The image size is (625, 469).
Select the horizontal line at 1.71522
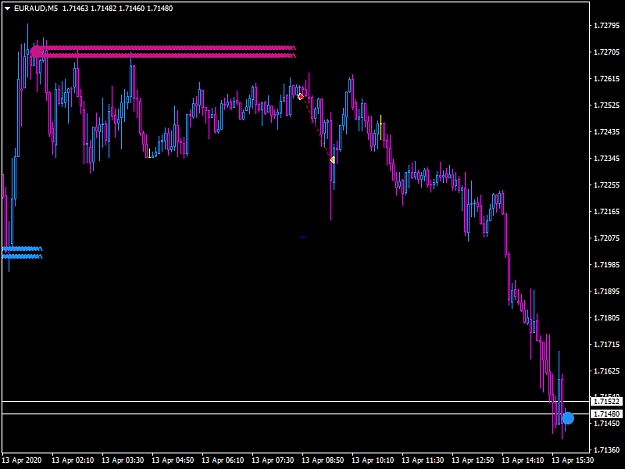point(295,401)
